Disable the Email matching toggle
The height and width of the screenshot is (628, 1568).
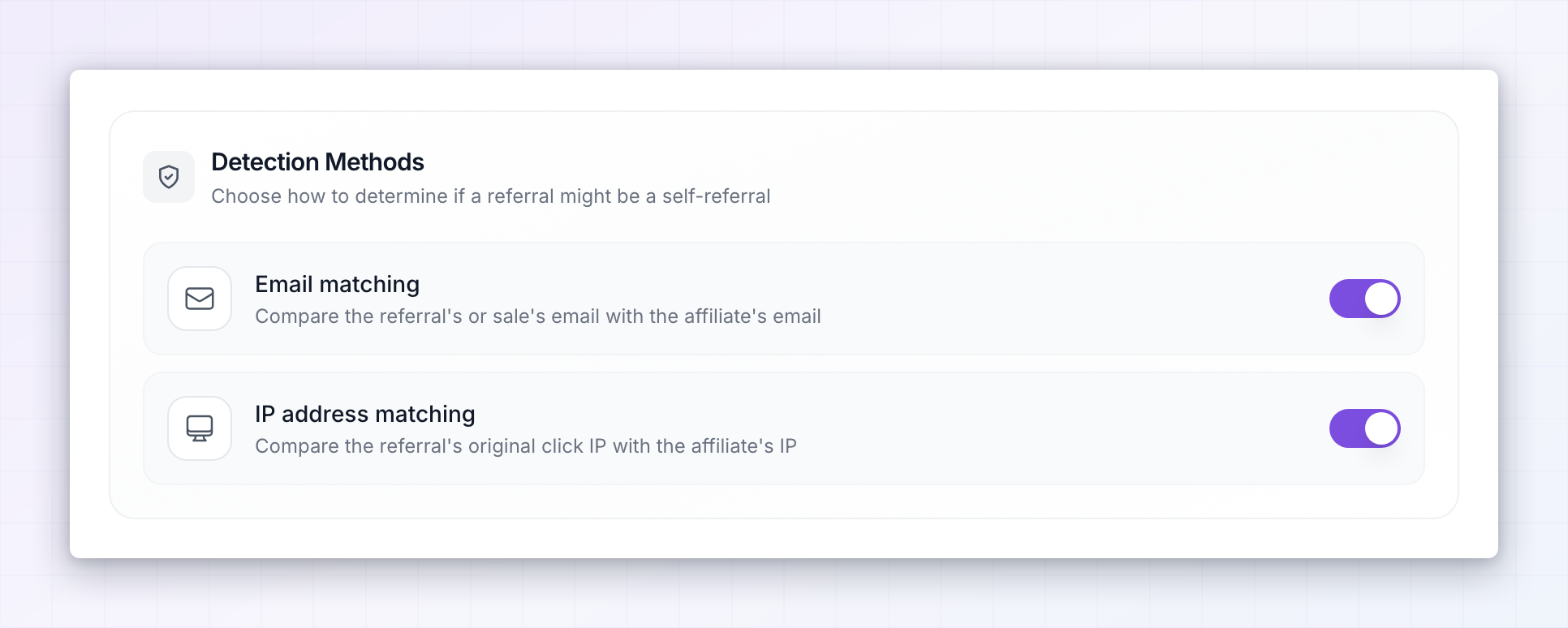(x=1365, y=299)
